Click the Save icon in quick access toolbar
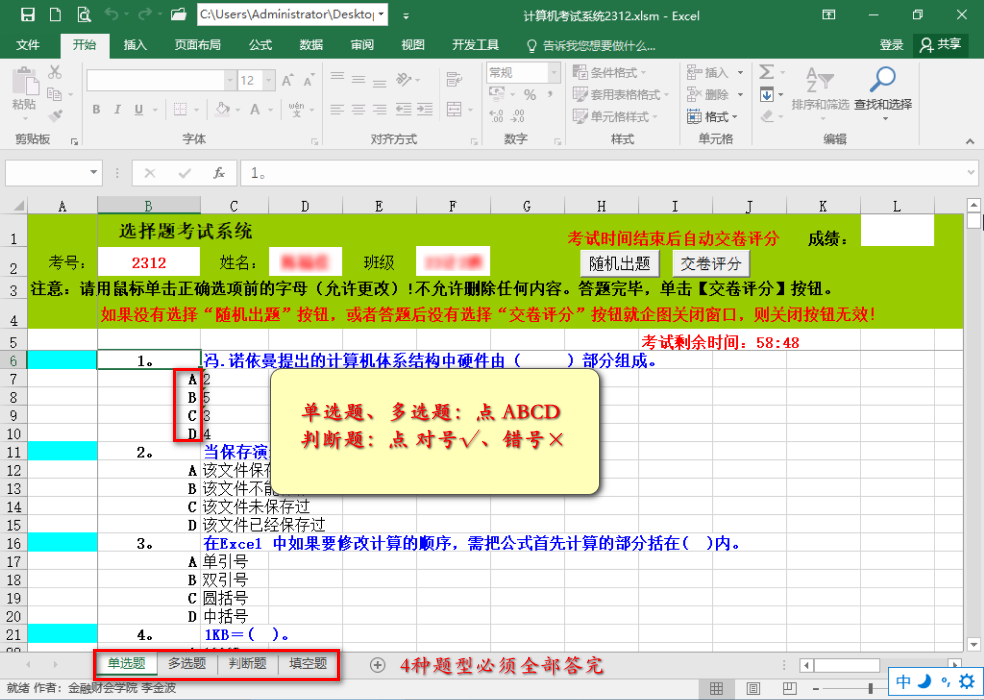Viewport: 984px width, 700px height. coord(28,14)
